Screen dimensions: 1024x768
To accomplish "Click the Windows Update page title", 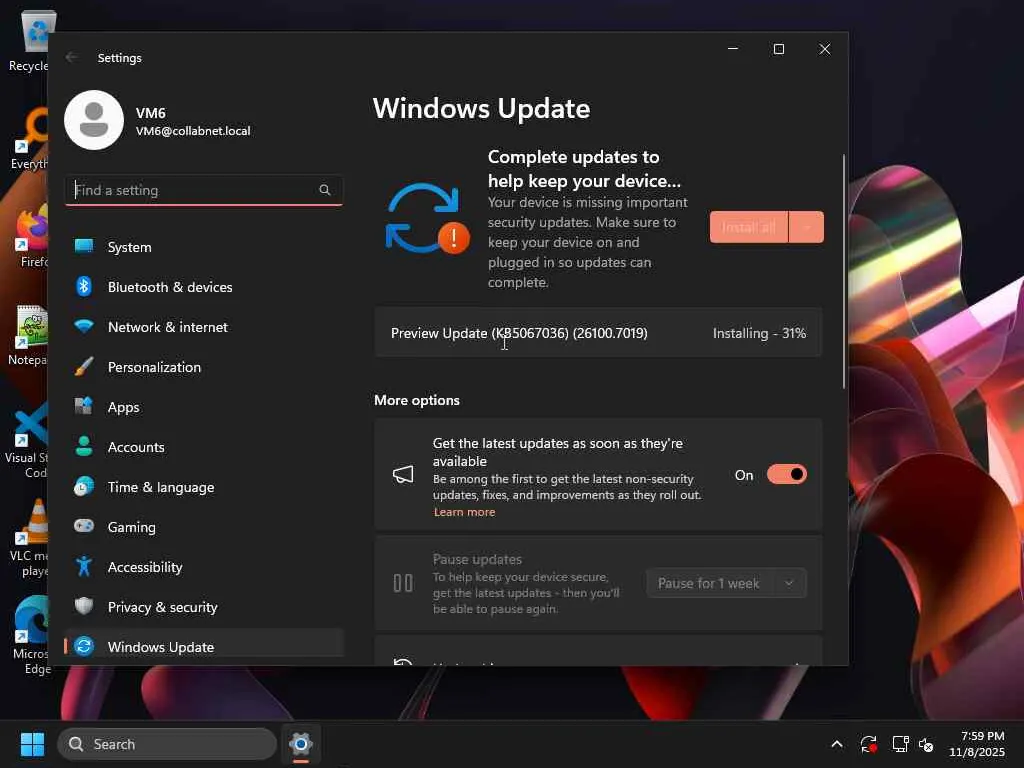I will [x=481, y=108].
